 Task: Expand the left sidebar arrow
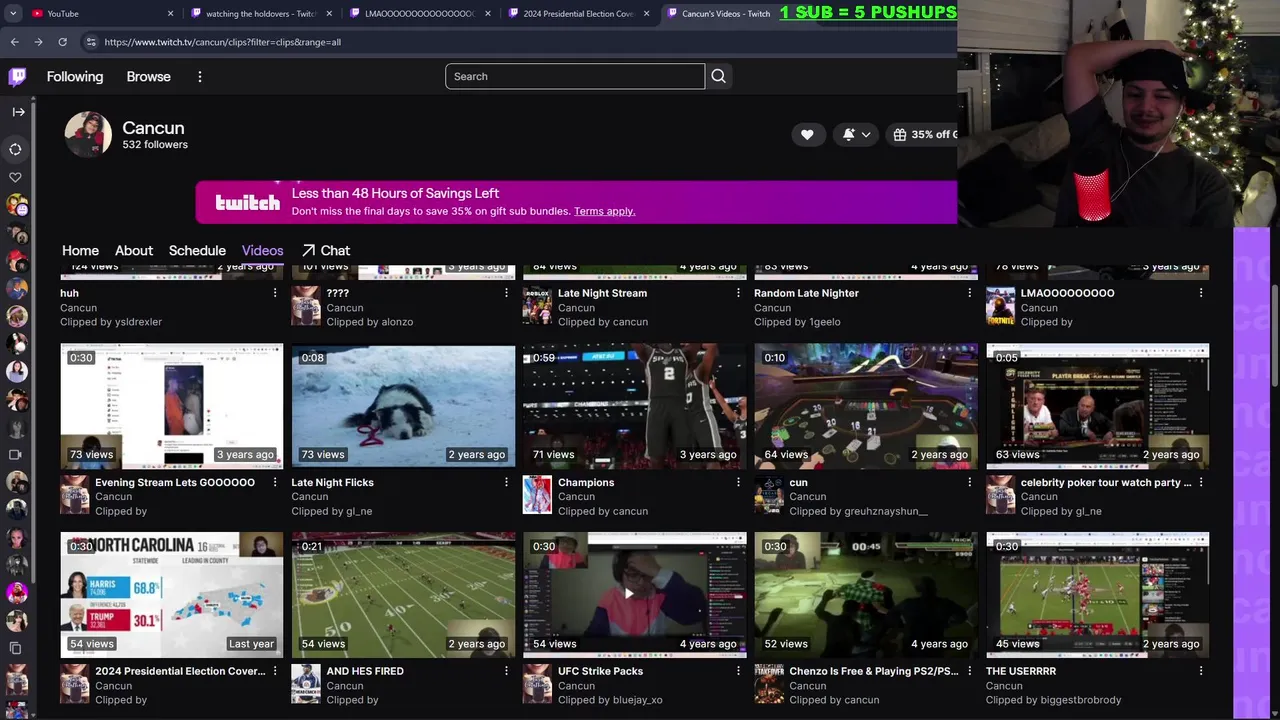(x=18, y=112)
